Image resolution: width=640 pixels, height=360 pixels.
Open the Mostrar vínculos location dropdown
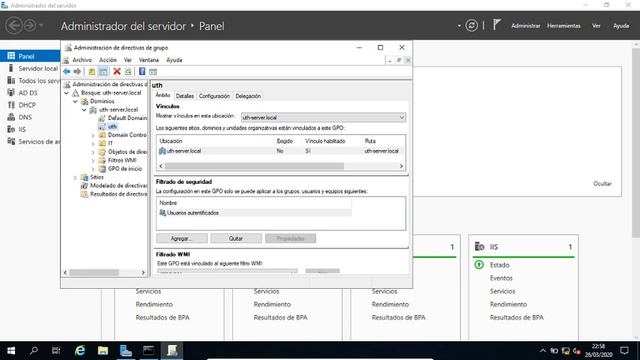pyautogui.click(x=323, y=117)
